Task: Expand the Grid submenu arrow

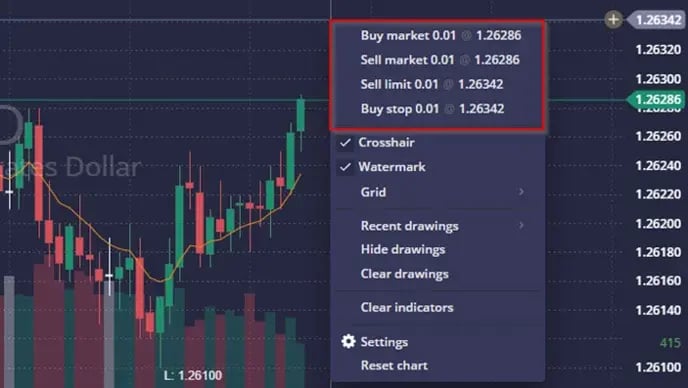Action: (x=521, y=192)
